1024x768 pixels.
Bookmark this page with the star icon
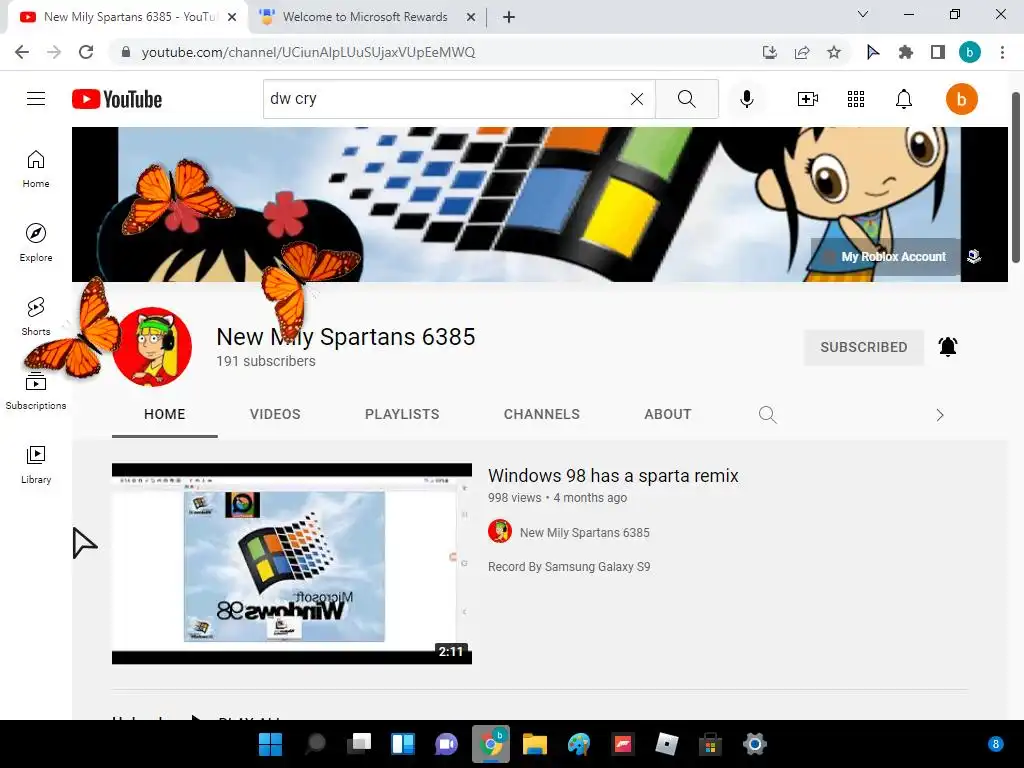click(834, 52)
